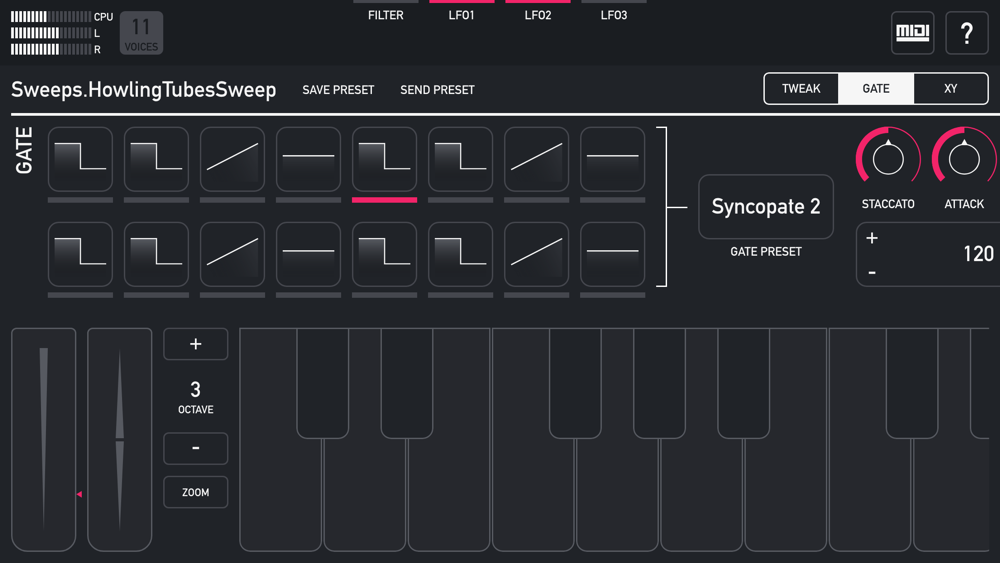Viewport: 1000px width, 563px height.
Task: Open preset name Sweeps.HowlingTubesSweep
Action: pyautogui.click(x=143, y=89)
